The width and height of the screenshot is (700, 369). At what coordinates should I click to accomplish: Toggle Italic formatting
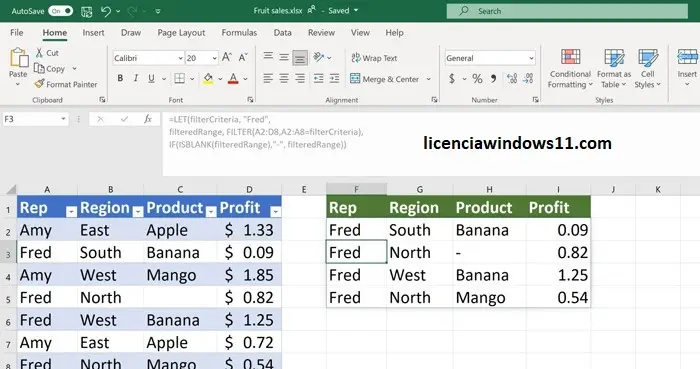point(136,79)
